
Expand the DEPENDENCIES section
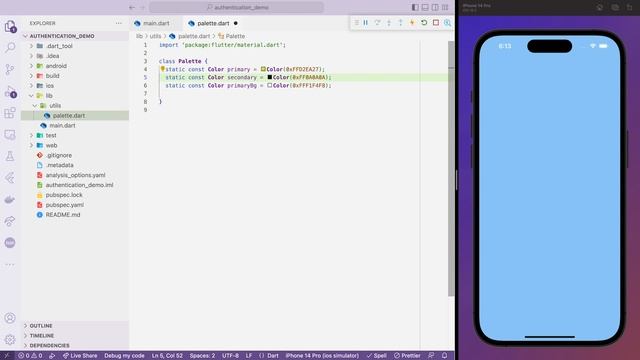click(49, 345)
